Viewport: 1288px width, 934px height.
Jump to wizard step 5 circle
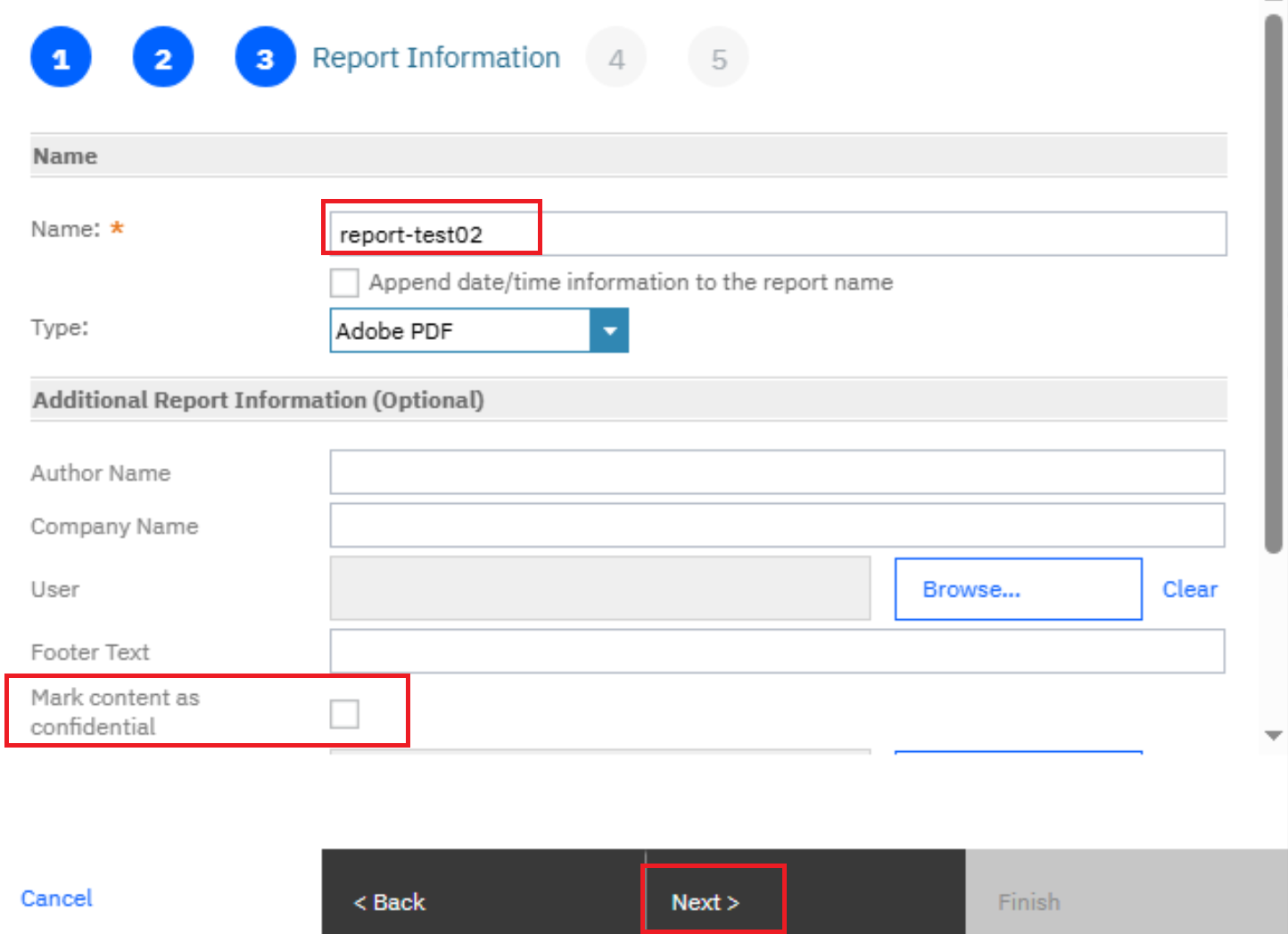pyautogui.click(x=718, y=58)
